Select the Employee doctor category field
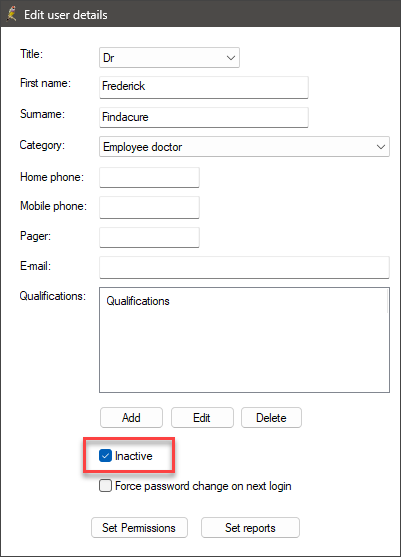The height and width of the screenshot is (557, 401). point(244,147)
